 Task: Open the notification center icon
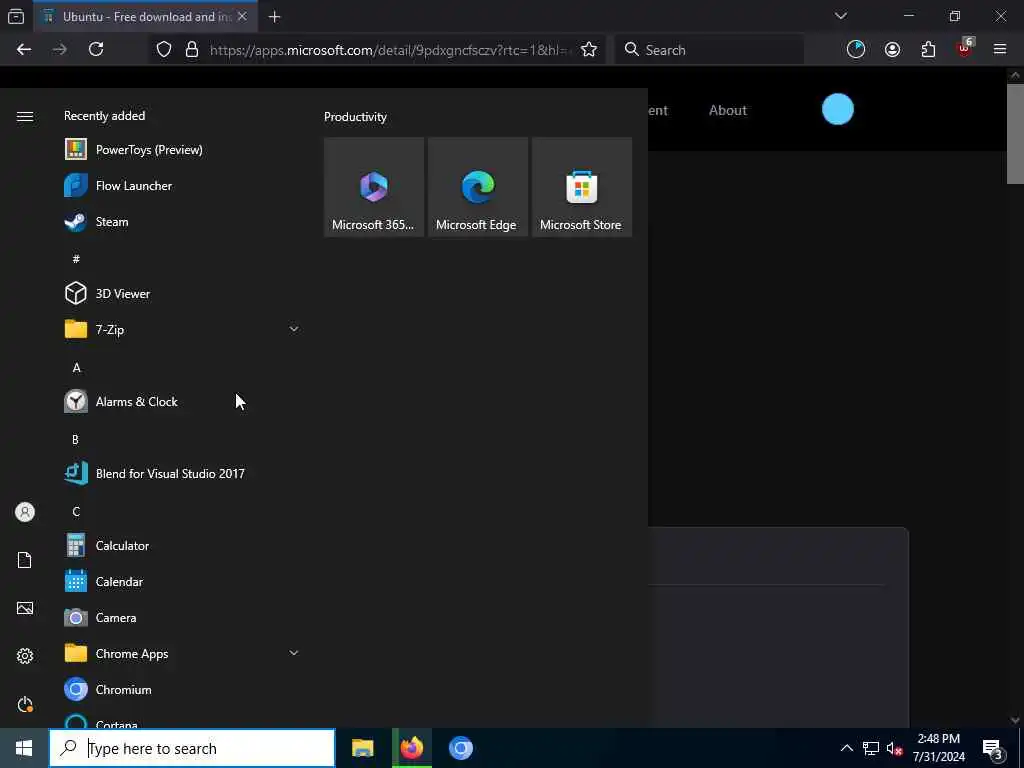[993, 749]
